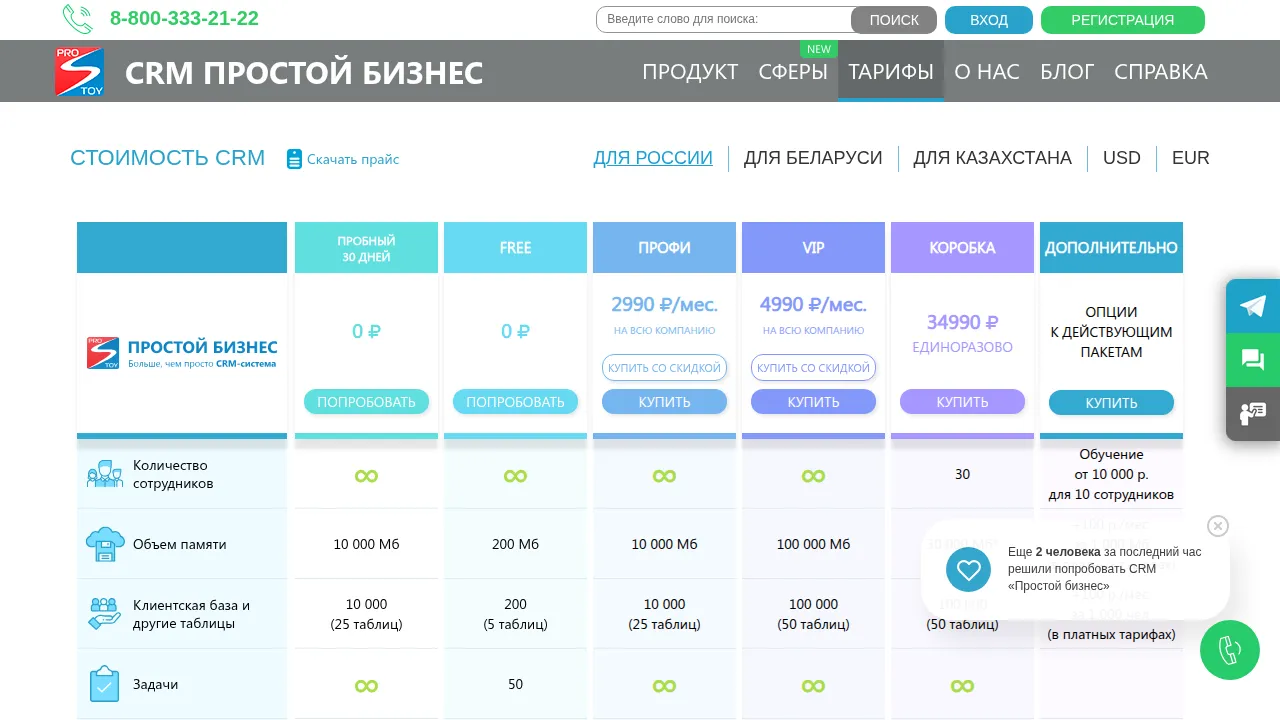Open the СФЕРЫ menu

click(793, 72)
